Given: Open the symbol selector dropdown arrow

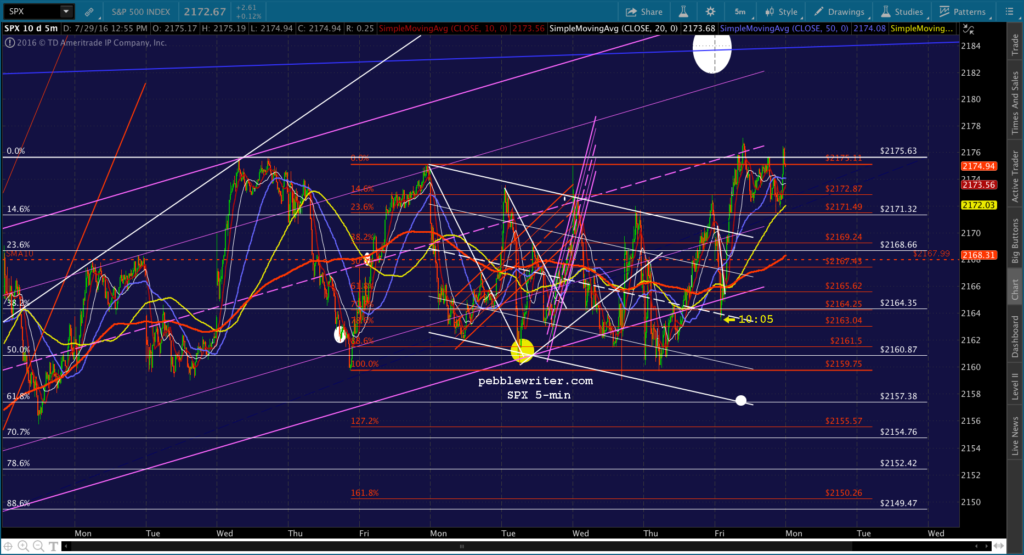Looking at the screenshot, I should pyautogui.click(x=66, y=11).
